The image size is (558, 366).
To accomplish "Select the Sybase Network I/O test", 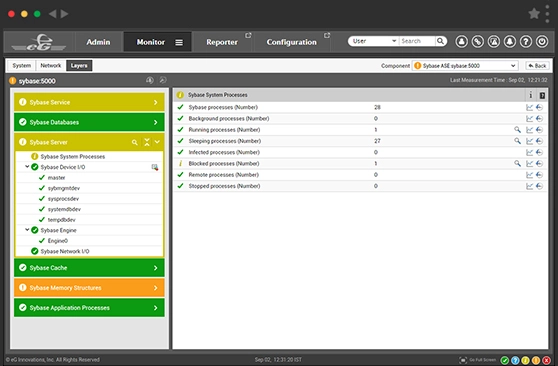I will (65, 251).
